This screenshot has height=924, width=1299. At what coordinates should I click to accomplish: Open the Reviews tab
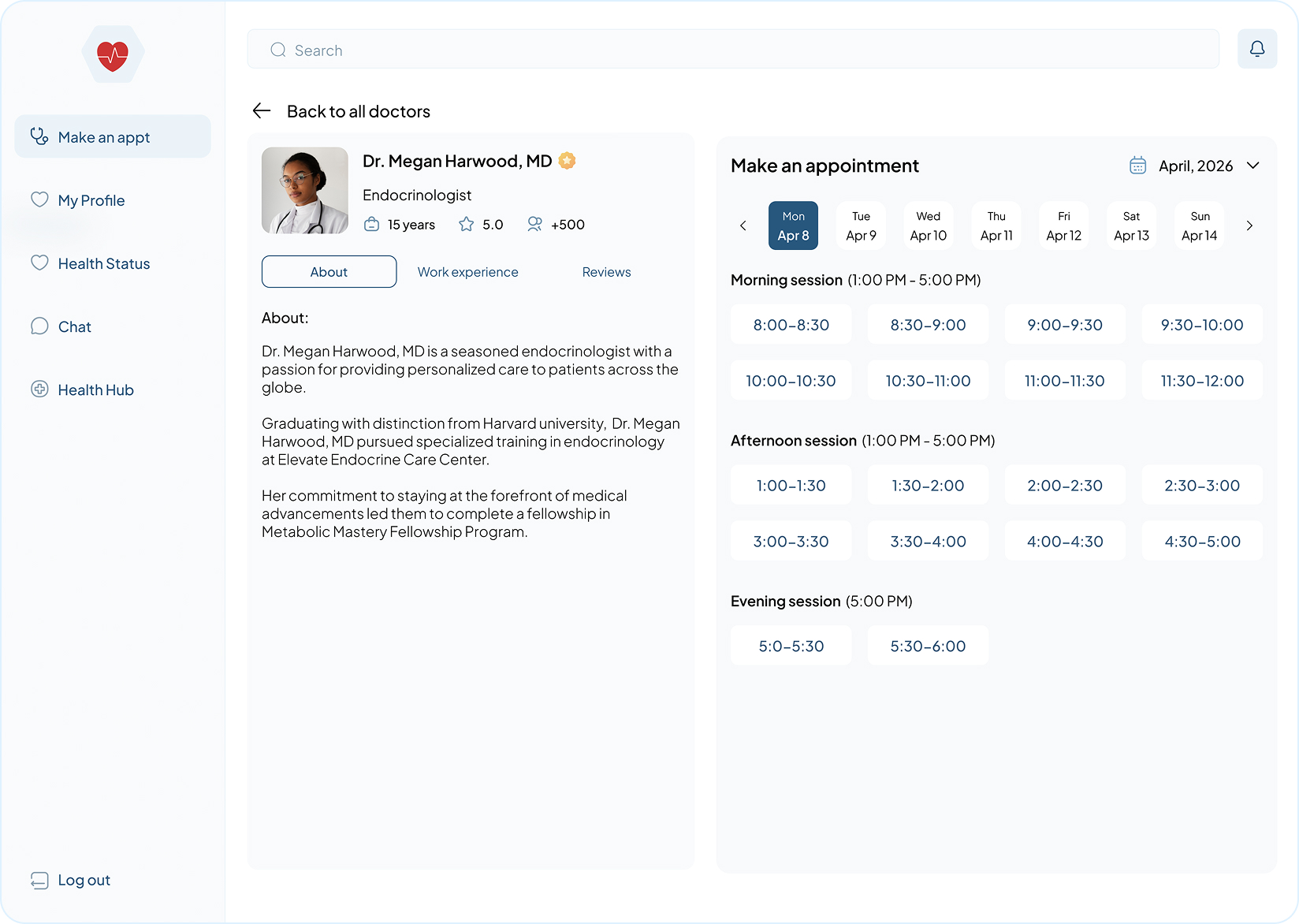(x=606, y=271)
